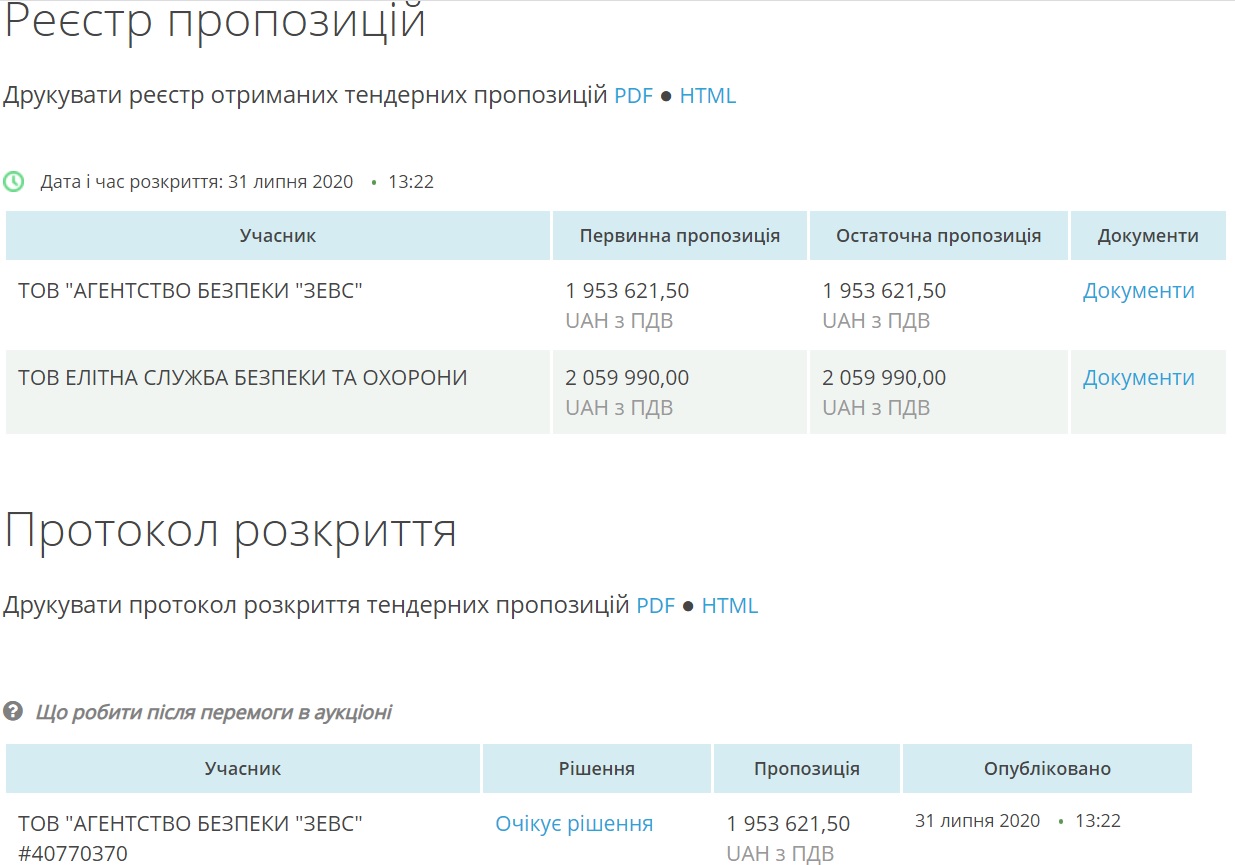
Task: Click protocol proposal amount 1 953 621,50
Action: tap(788, 824)
